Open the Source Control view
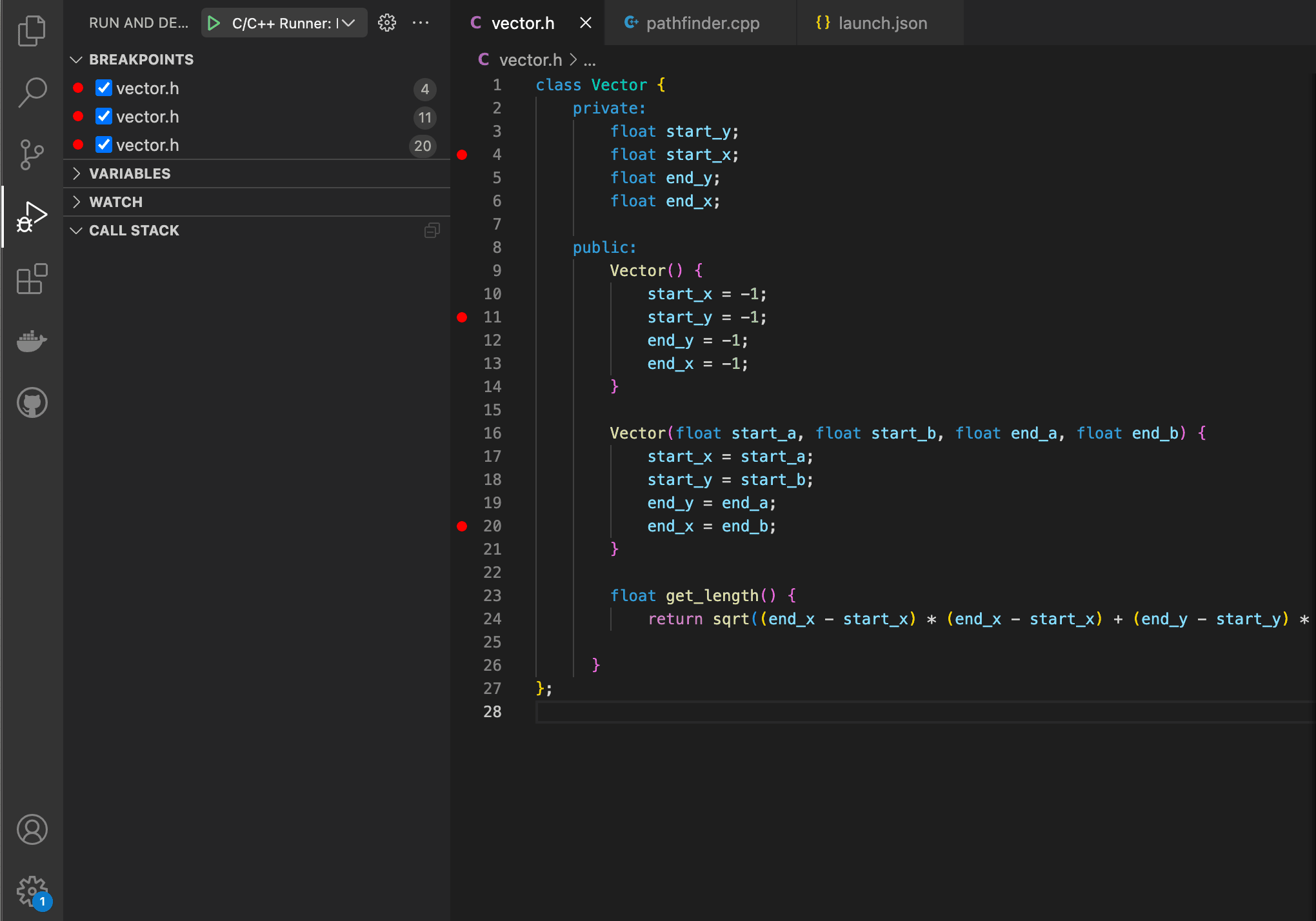Screen dimensions: 1316x921 32,154
